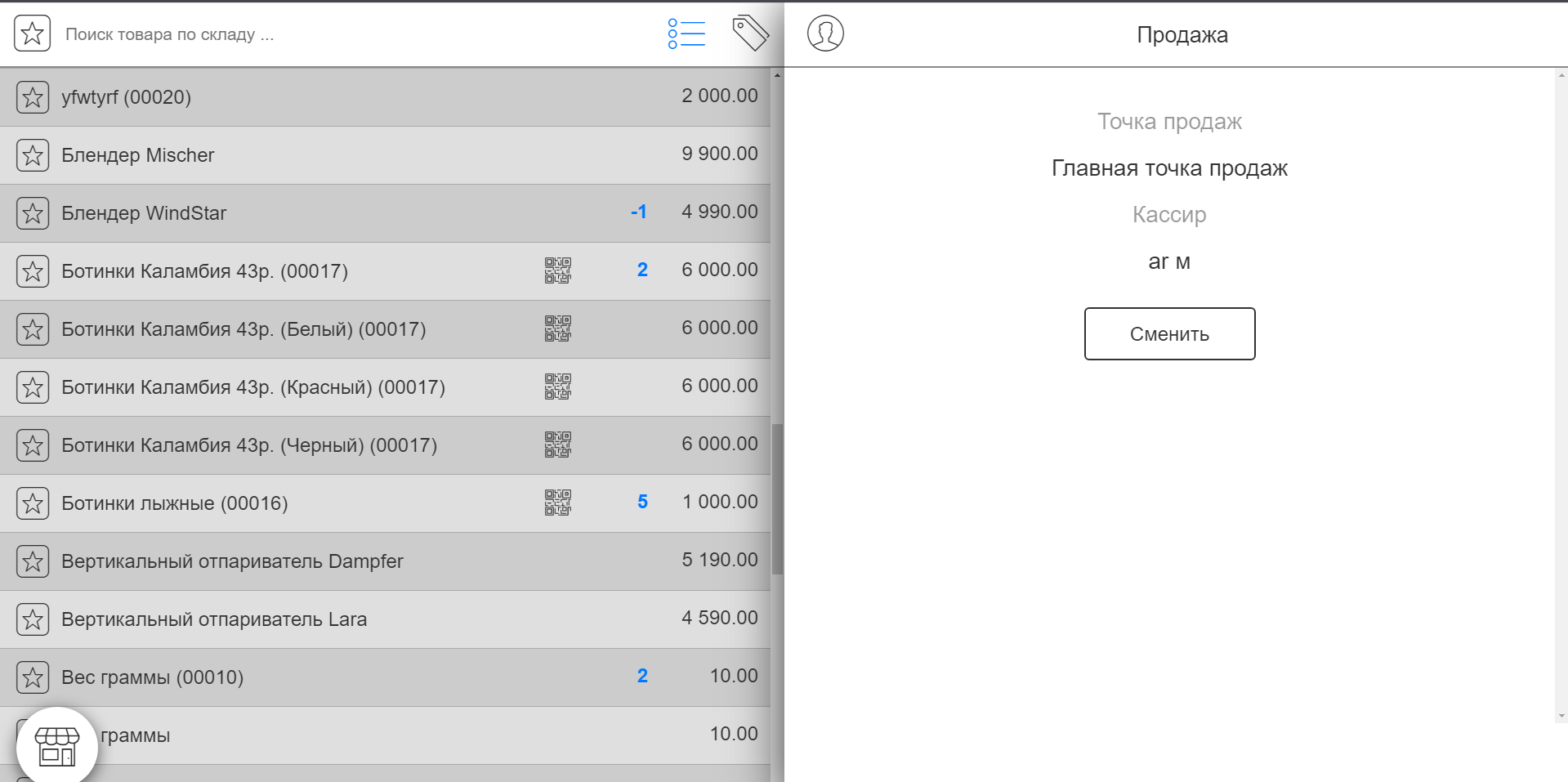
Task: Select product Ботинки Каламбия 43р. (Красный) (00017)
Action: point(385,387)
